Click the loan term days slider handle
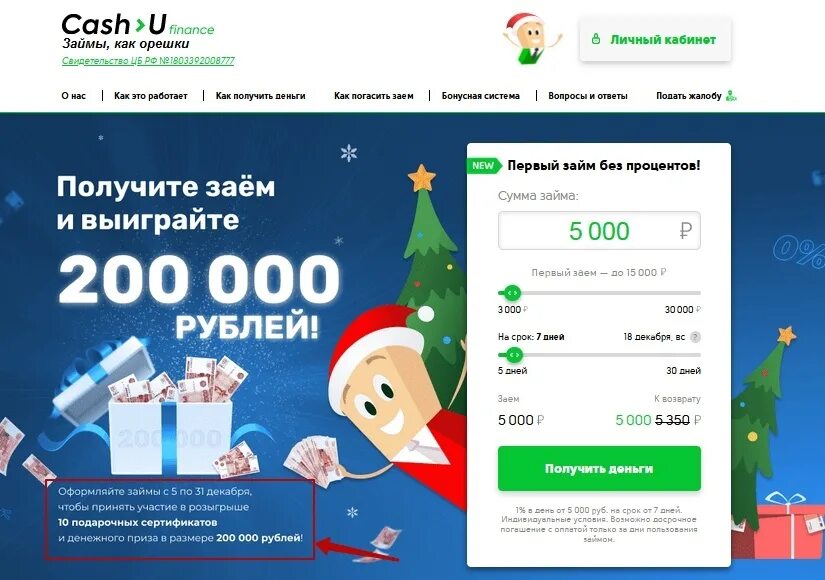The height and width of the screenshot is (580, 825). [514, 355]
